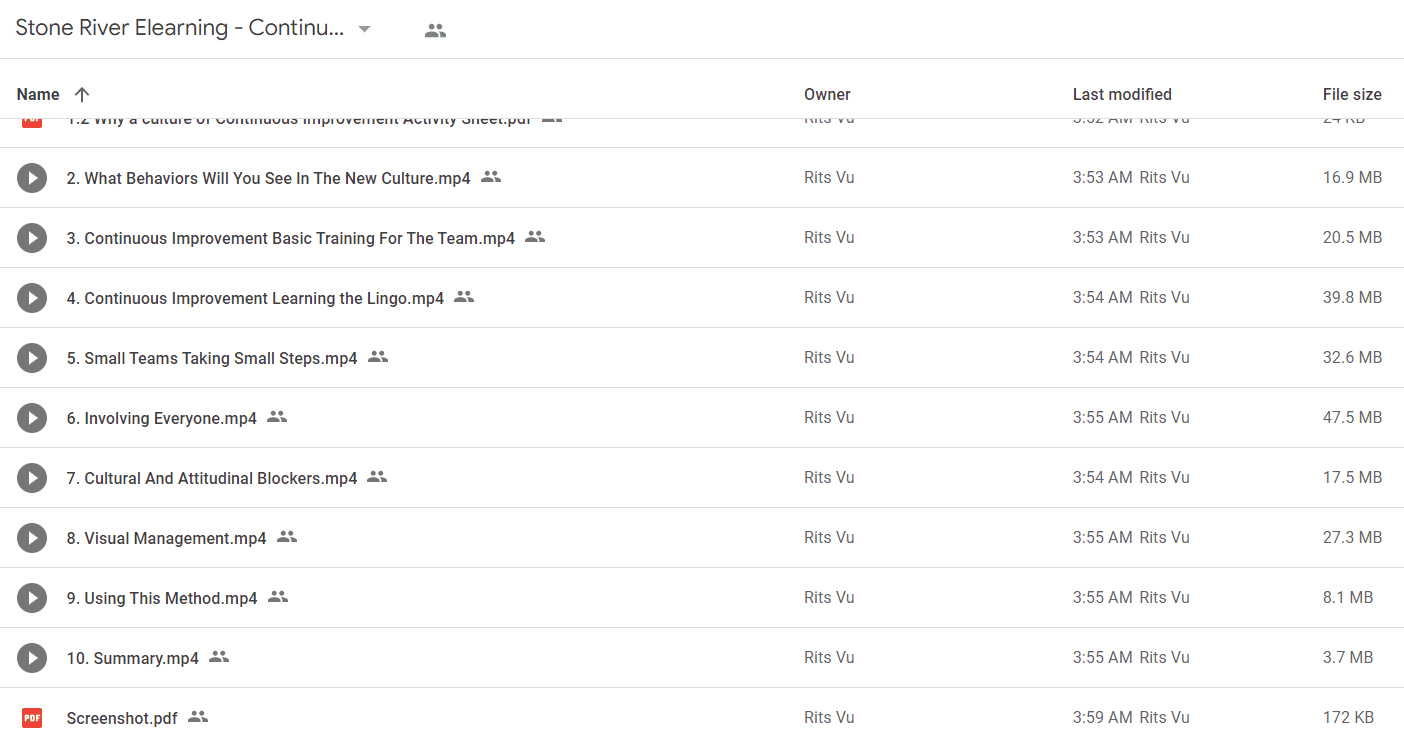Viewport: 1404px width, 745px height.
Task: Open the folder name dropdown arrow
Action: 365,29
